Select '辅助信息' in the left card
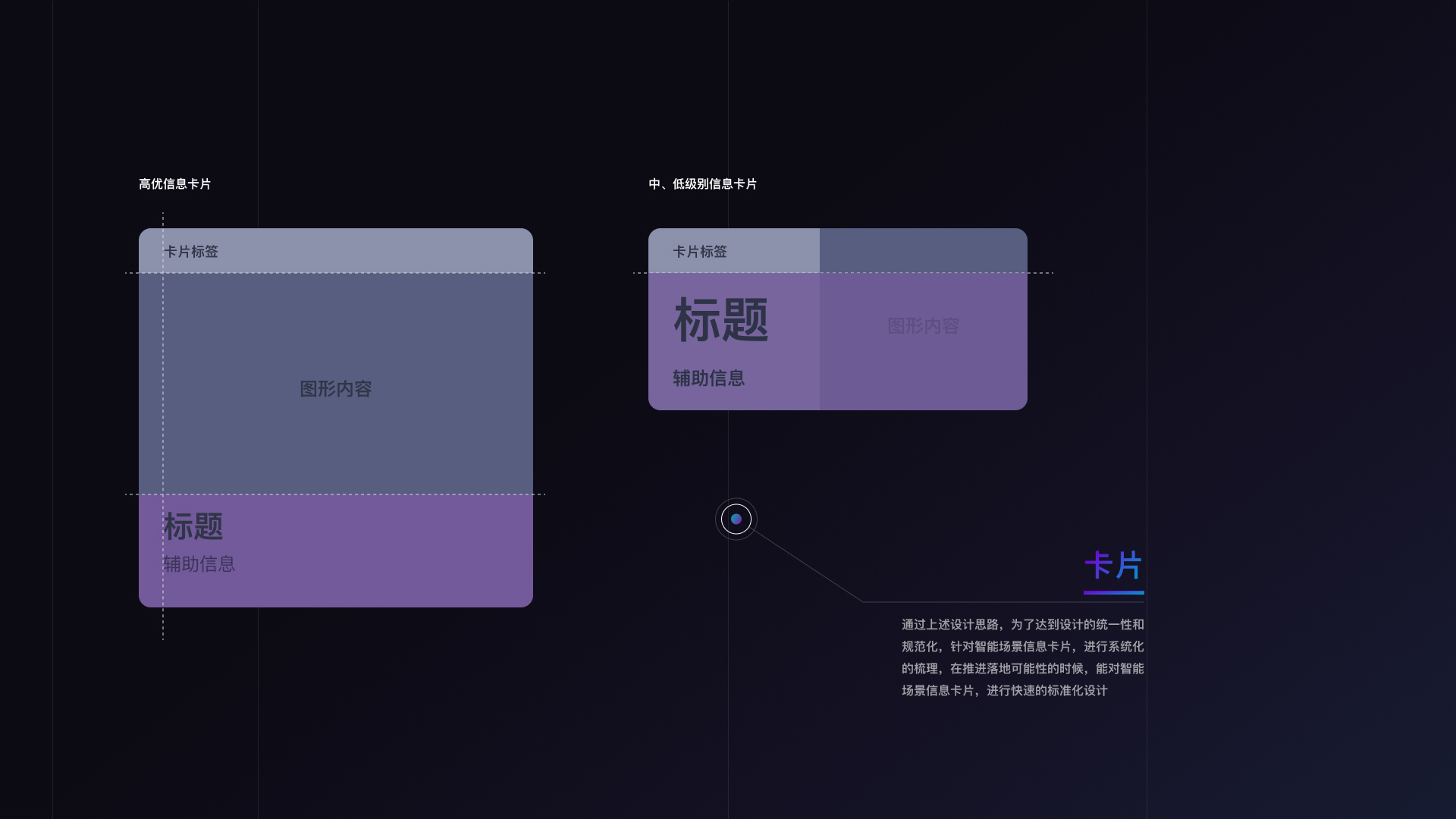Viewport: 1456px width, 819px height. [x=199, y=564]
